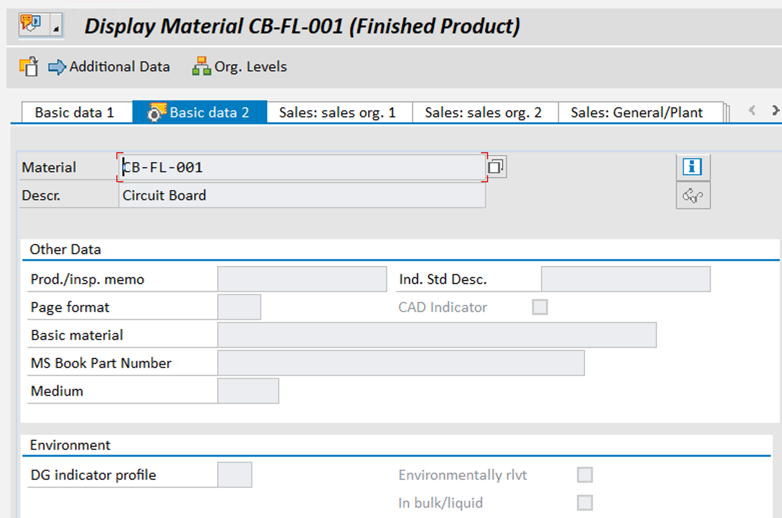Screen dimensions: 782x518
Task: Click the DG indicator profile field
Action: coord(234,475)
